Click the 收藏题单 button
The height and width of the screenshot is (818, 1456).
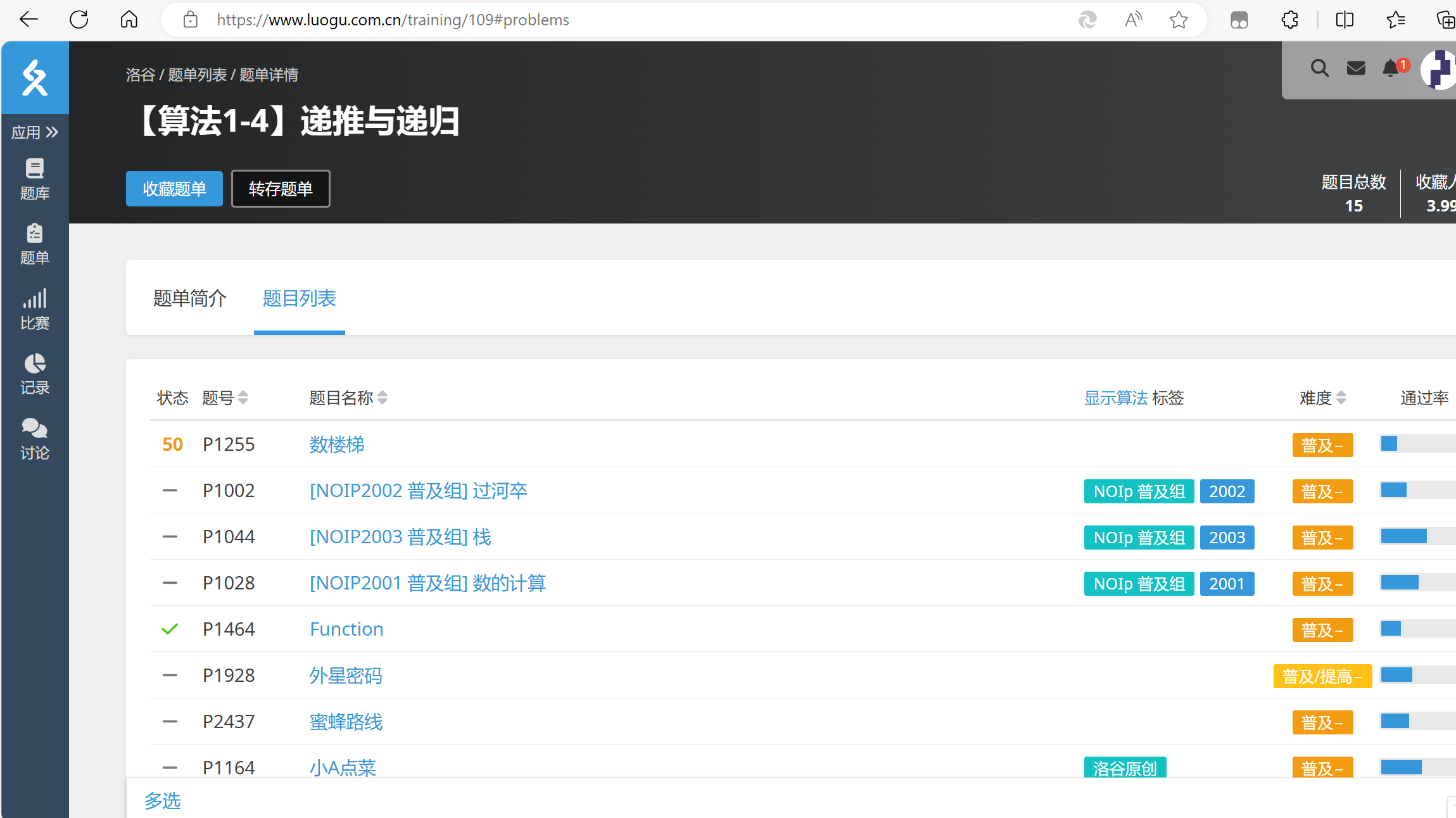tap(174, 189)
